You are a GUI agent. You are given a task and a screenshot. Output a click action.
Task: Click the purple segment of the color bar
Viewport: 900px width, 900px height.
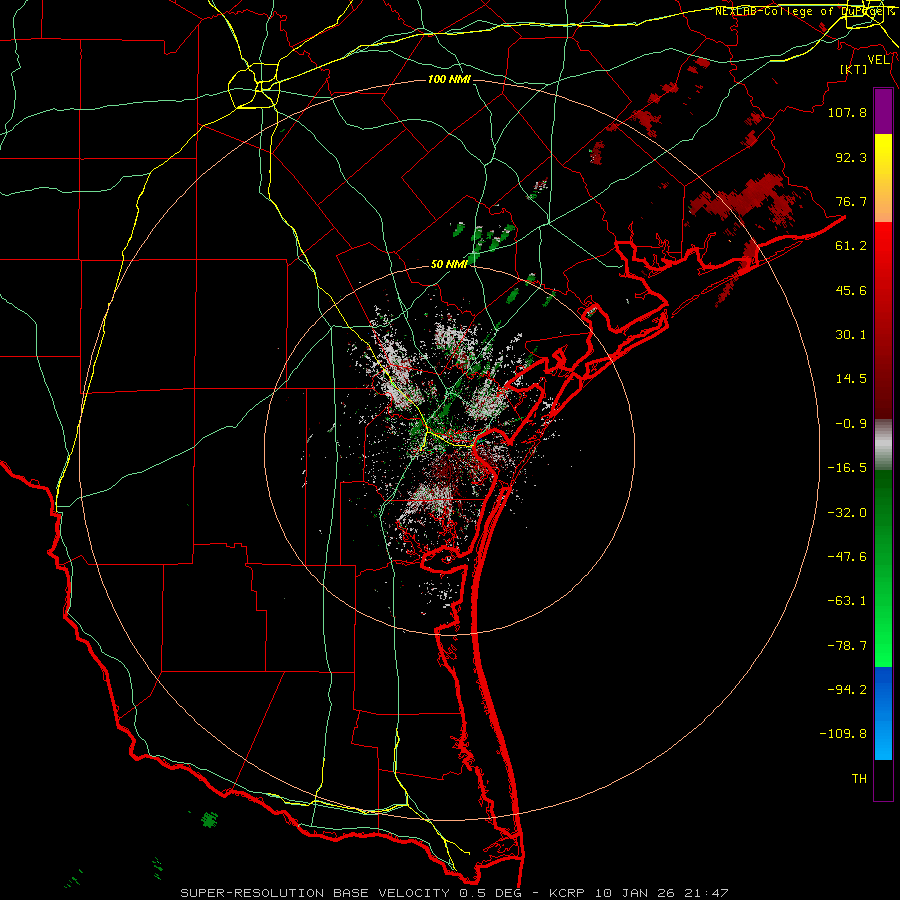[x=883, y=111]
